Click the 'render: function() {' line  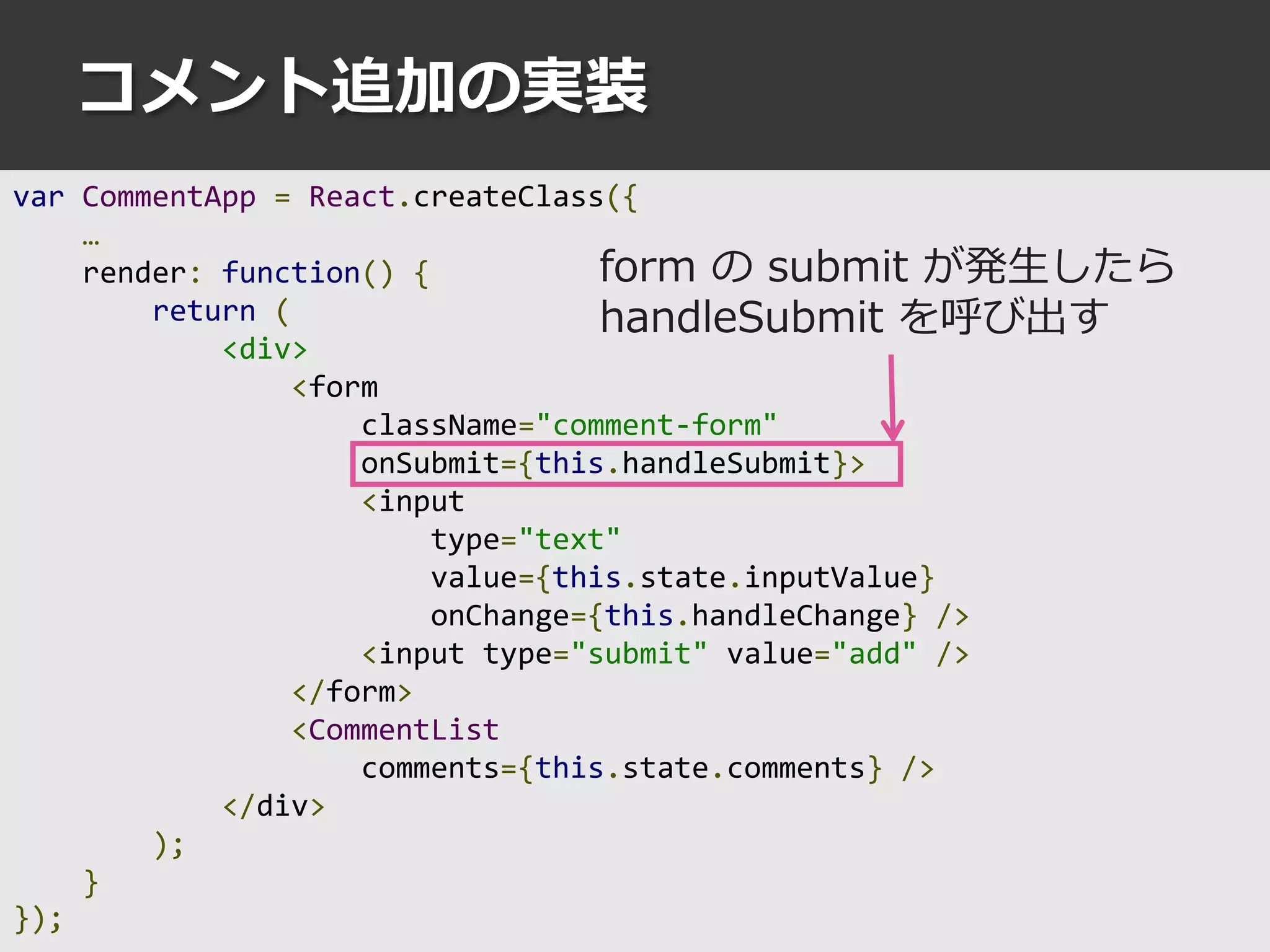tap(255, 273)
